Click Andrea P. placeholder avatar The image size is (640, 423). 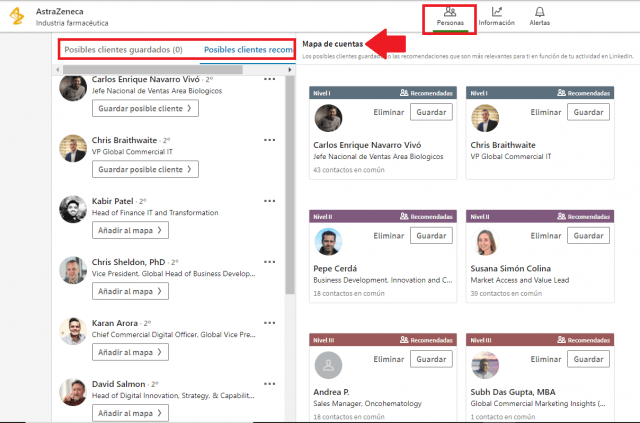tap(328, 365)
